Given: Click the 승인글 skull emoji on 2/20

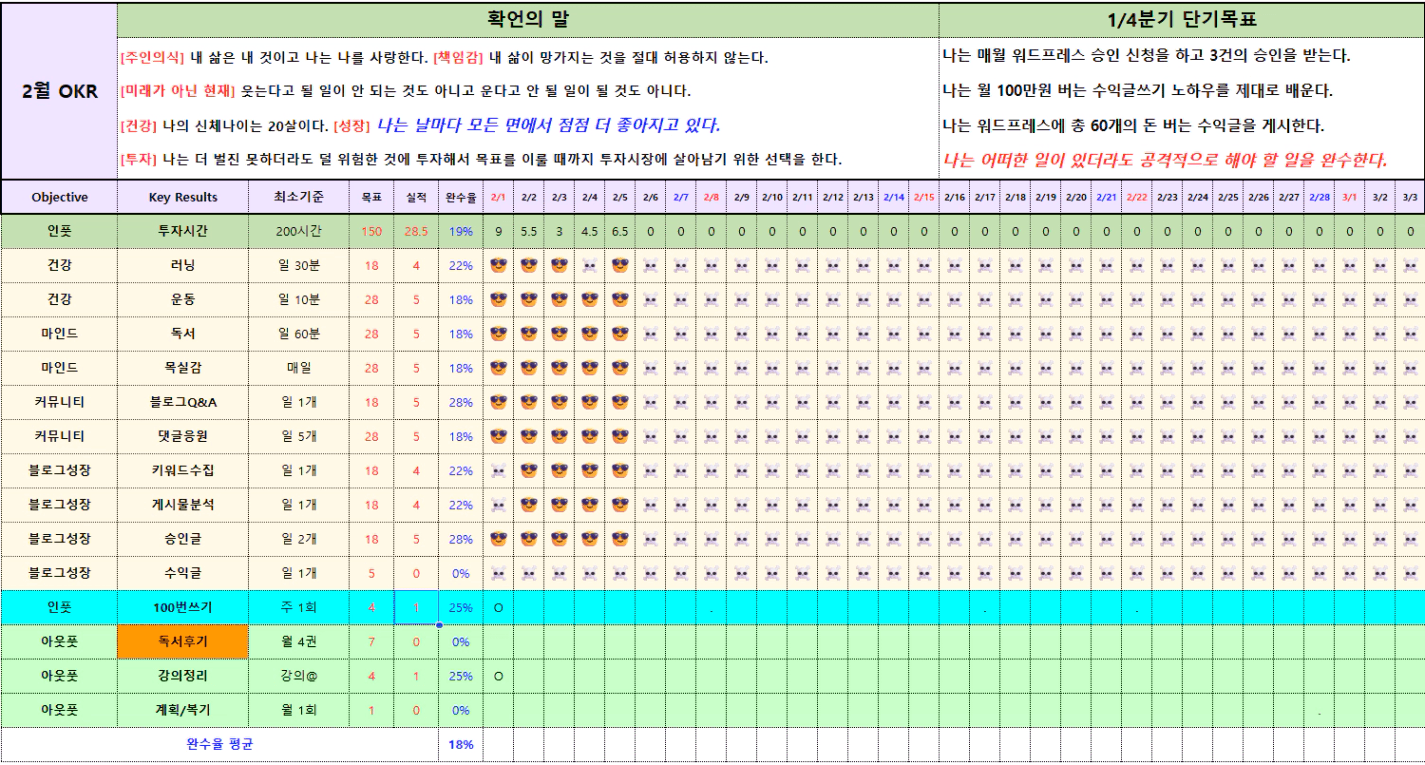Looking at the screenshot, I should click(x=1076, y=539).
